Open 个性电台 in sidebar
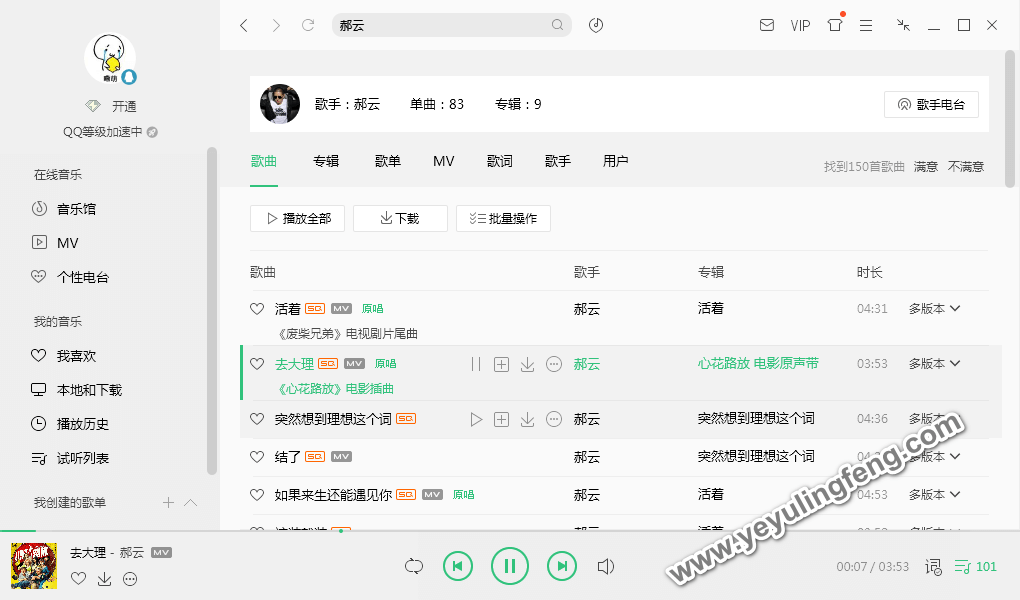 click(83, 277)
